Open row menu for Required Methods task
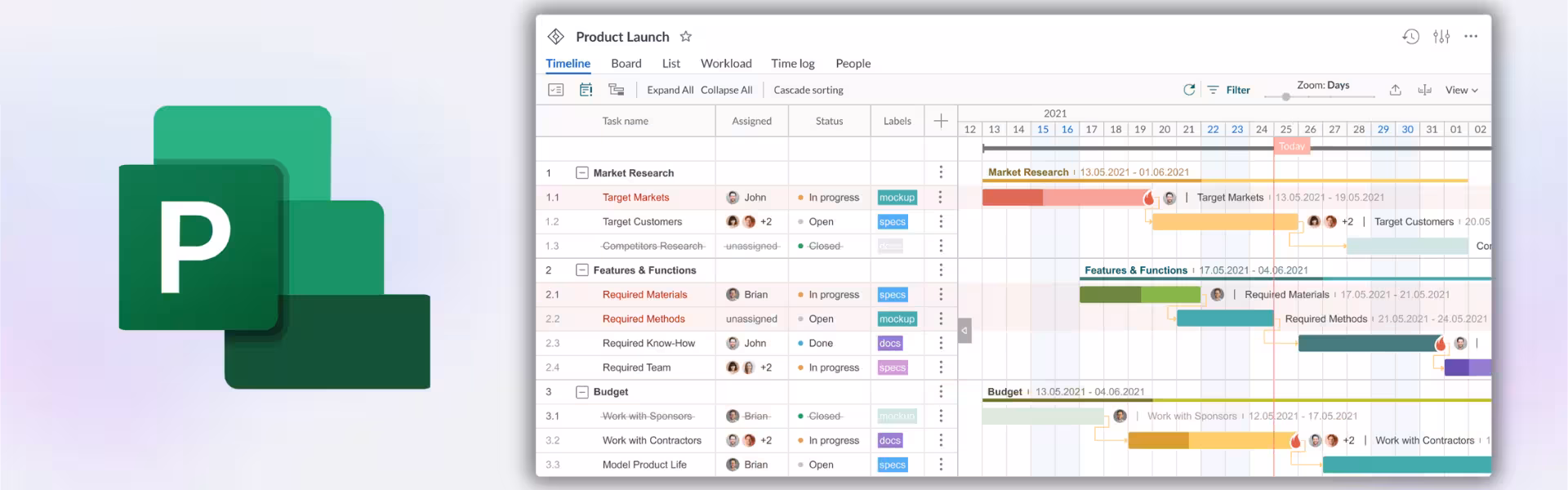1568x490 pixels. pos(941,318)
